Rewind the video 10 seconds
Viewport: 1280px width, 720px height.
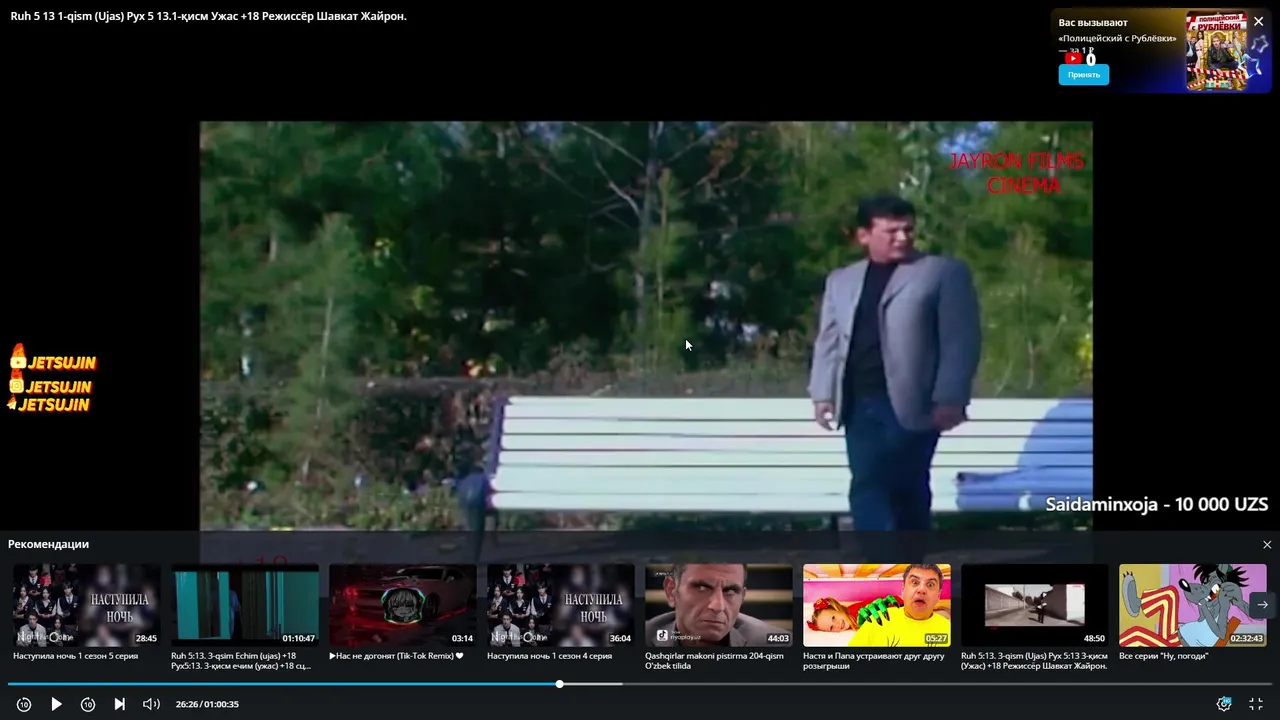point(24,704)
